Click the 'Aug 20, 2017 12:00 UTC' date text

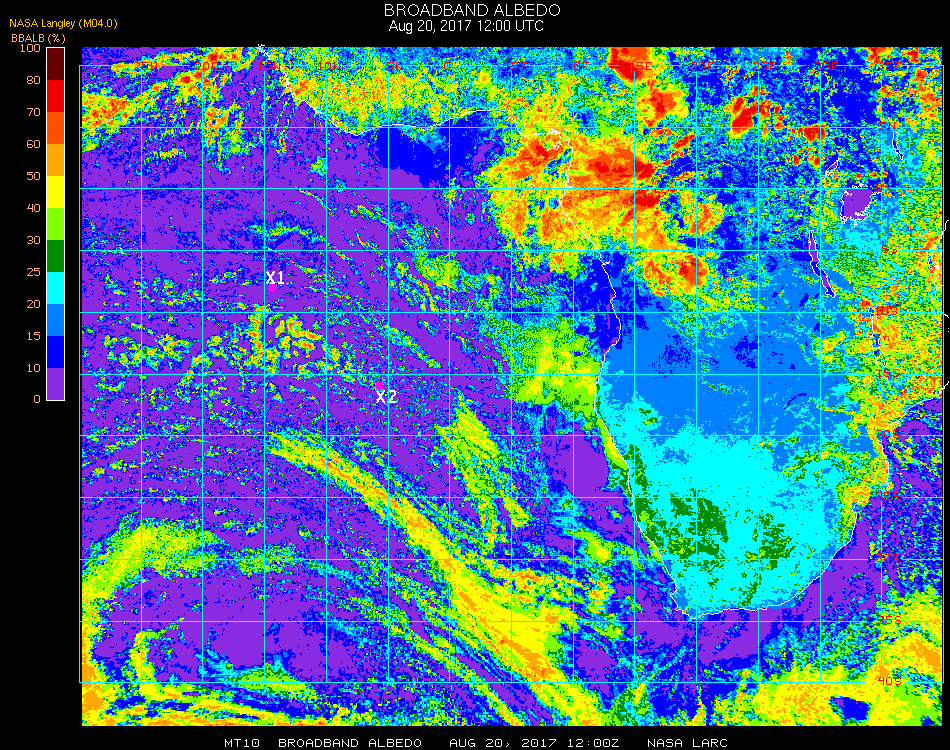[466, 26]
